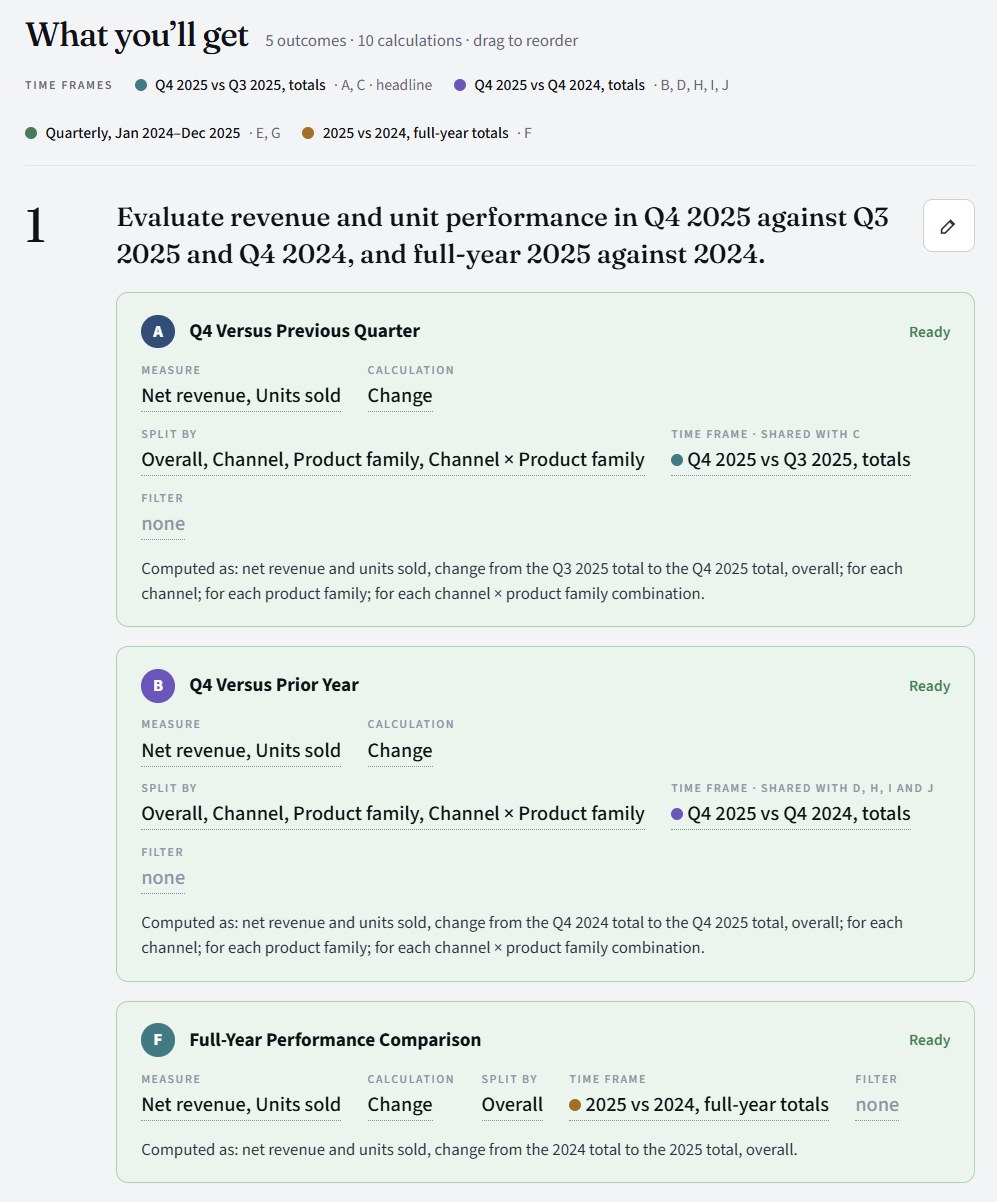Viewport: 997px width, 1202px height.
Task: Click Filter none field in card A
Action: click(163, 524)
